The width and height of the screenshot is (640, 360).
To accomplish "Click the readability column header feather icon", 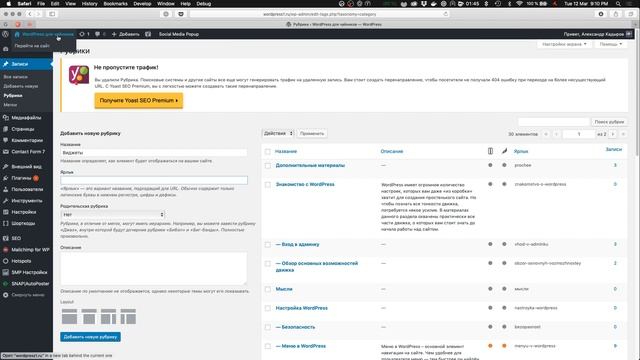I will [x=504, y=151].
